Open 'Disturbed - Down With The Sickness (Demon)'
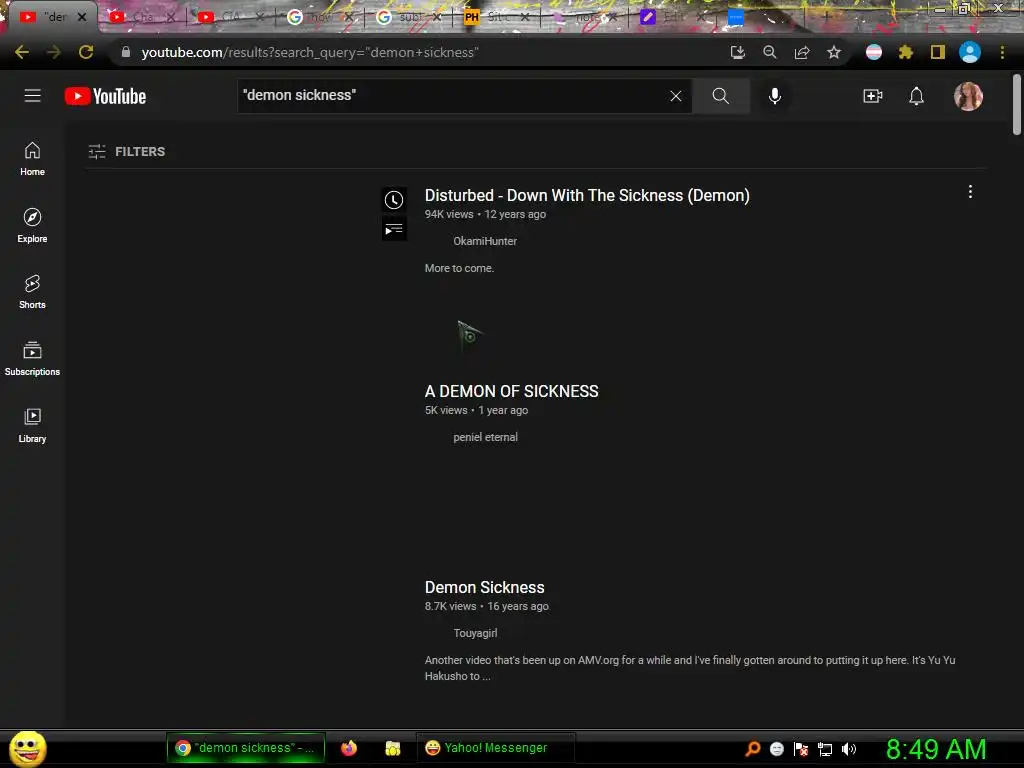The image size is (1024, 768). pyautogui.click(x=587, y=195)
